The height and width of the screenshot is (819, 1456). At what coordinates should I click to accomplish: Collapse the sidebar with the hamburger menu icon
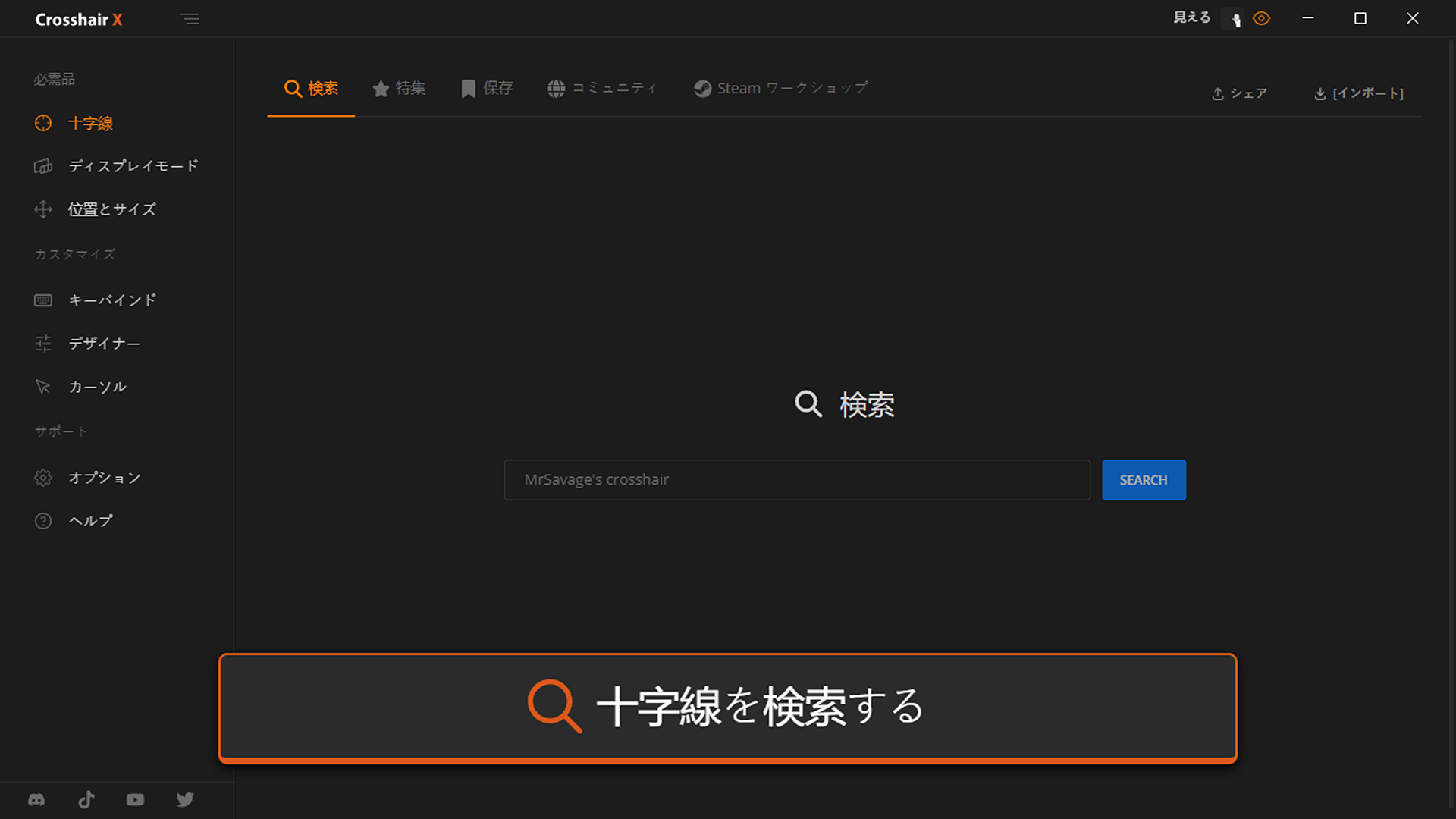(x=190, y=19)
